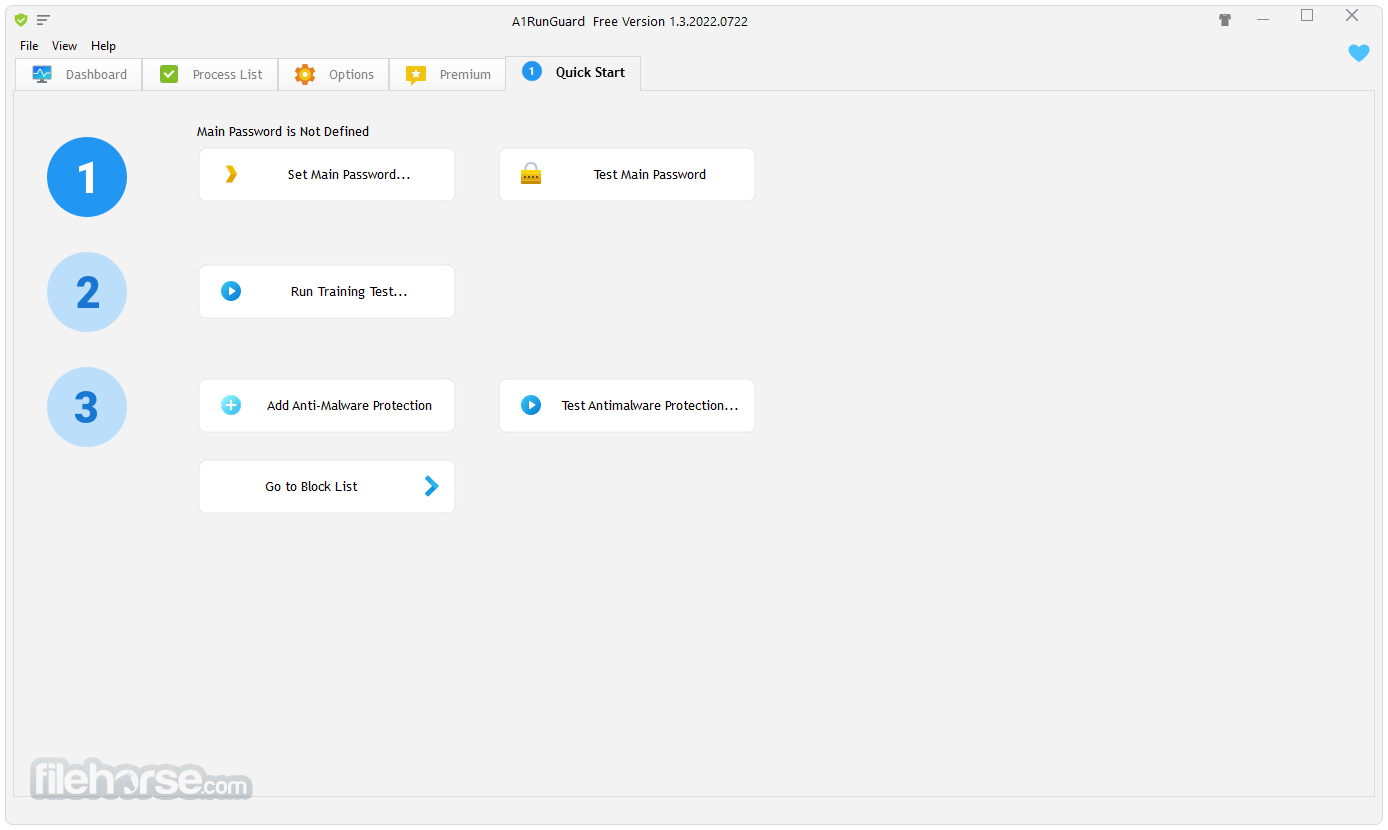Maximize the A1RunGuard window
This screenshot has height=830, width=1388.
tap(1307, 16)
